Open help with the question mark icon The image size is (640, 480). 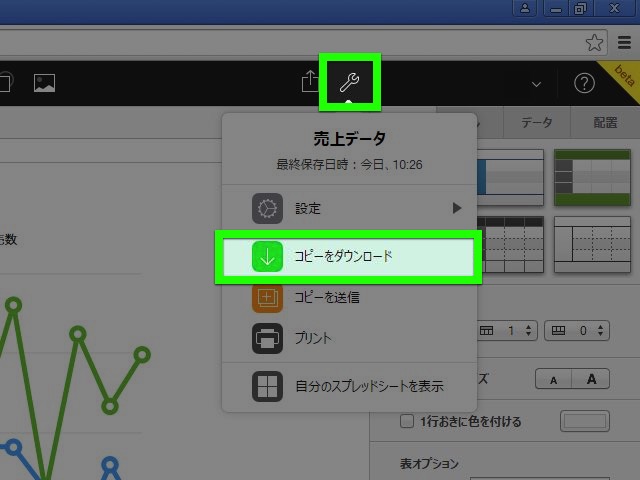click(x=584, y=83)
